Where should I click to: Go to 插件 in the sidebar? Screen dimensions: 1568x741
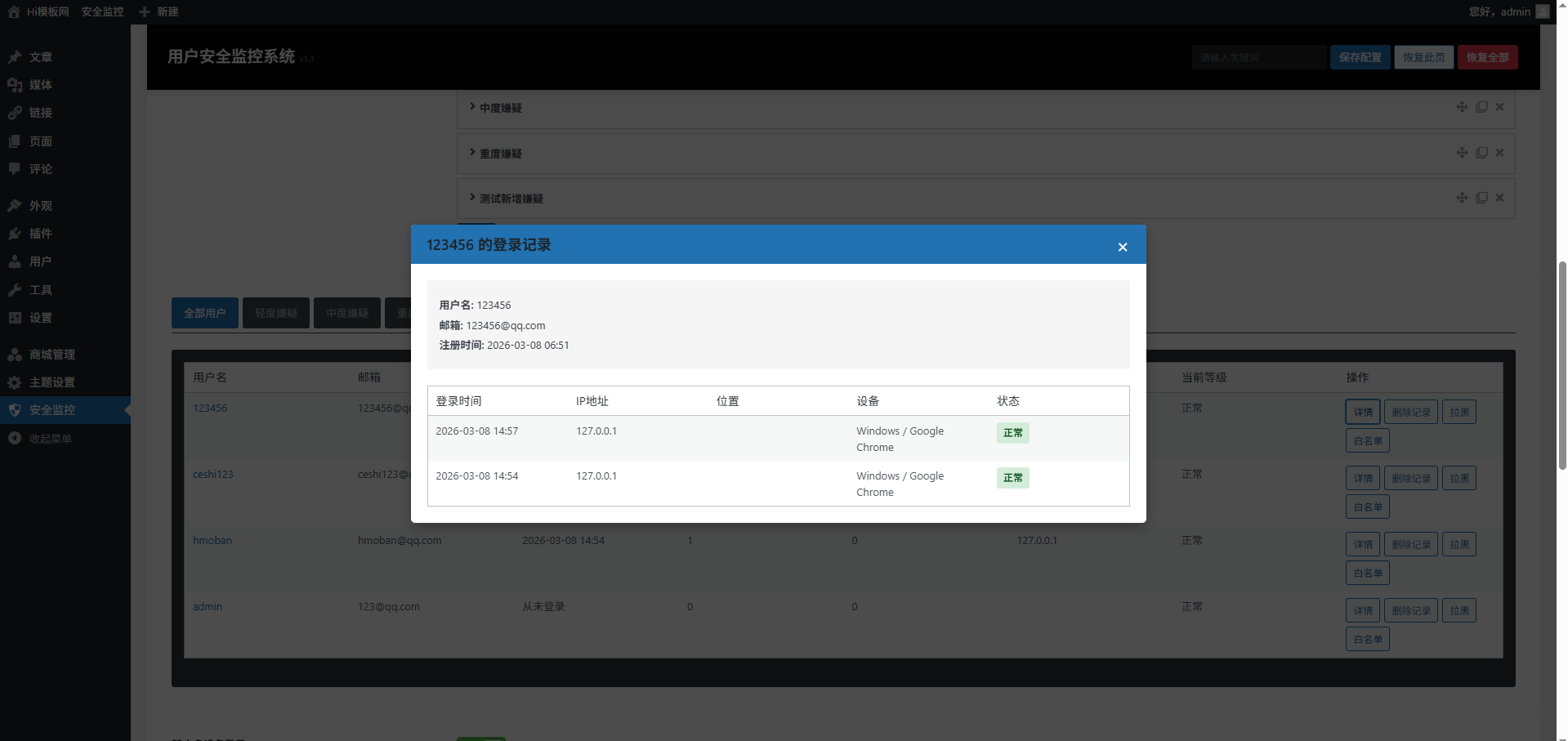(x=40, y=234)
